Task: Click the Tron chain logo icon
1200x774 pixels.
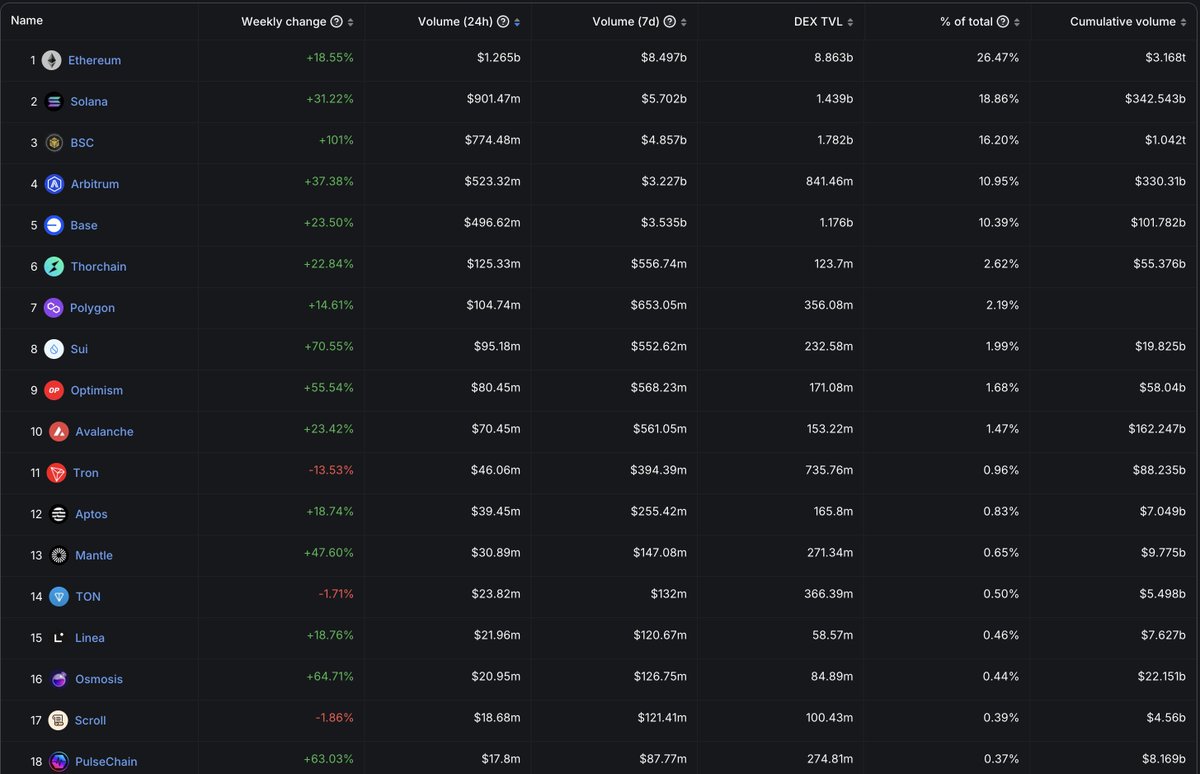Action: 56,473
